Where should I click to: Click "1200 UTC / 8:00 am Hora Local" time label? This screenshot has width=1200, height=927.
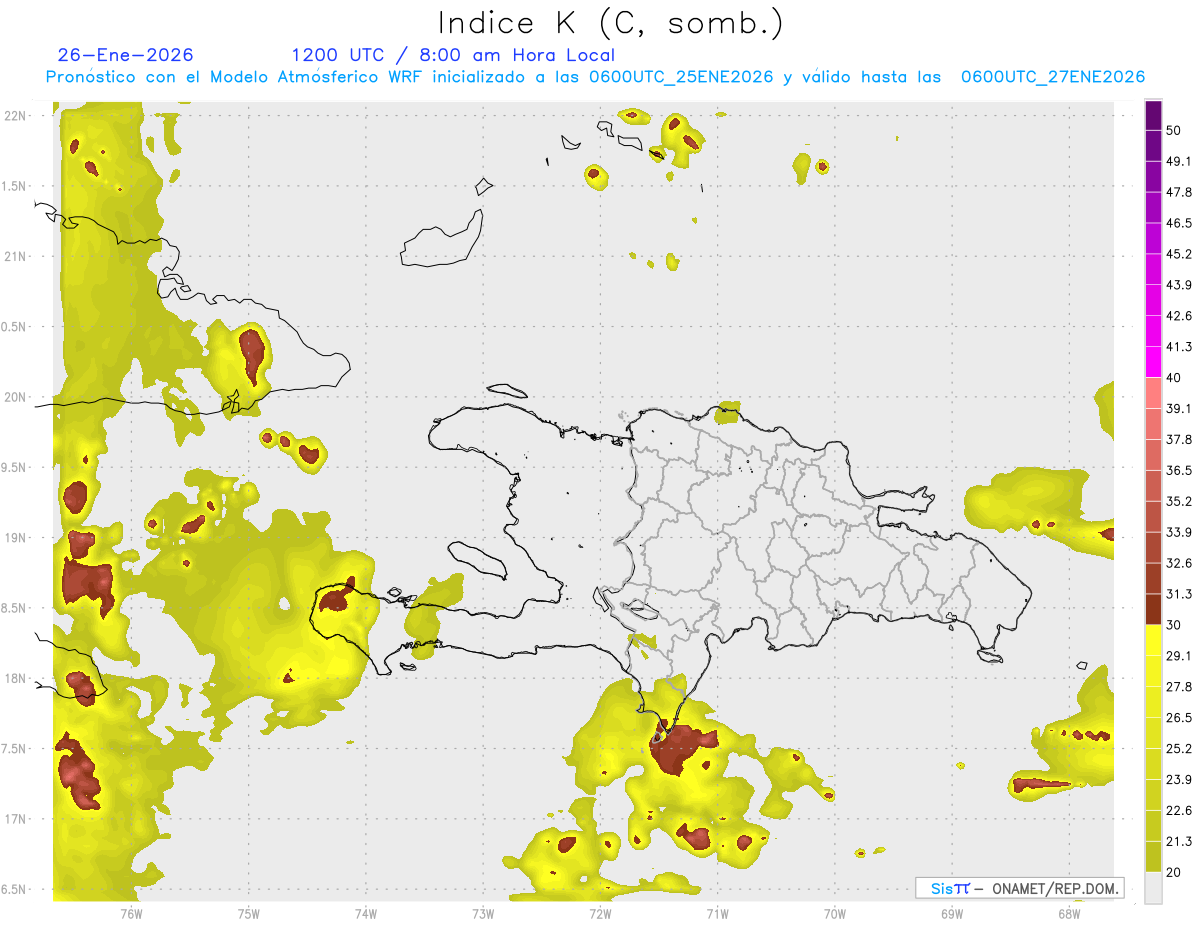453,55
